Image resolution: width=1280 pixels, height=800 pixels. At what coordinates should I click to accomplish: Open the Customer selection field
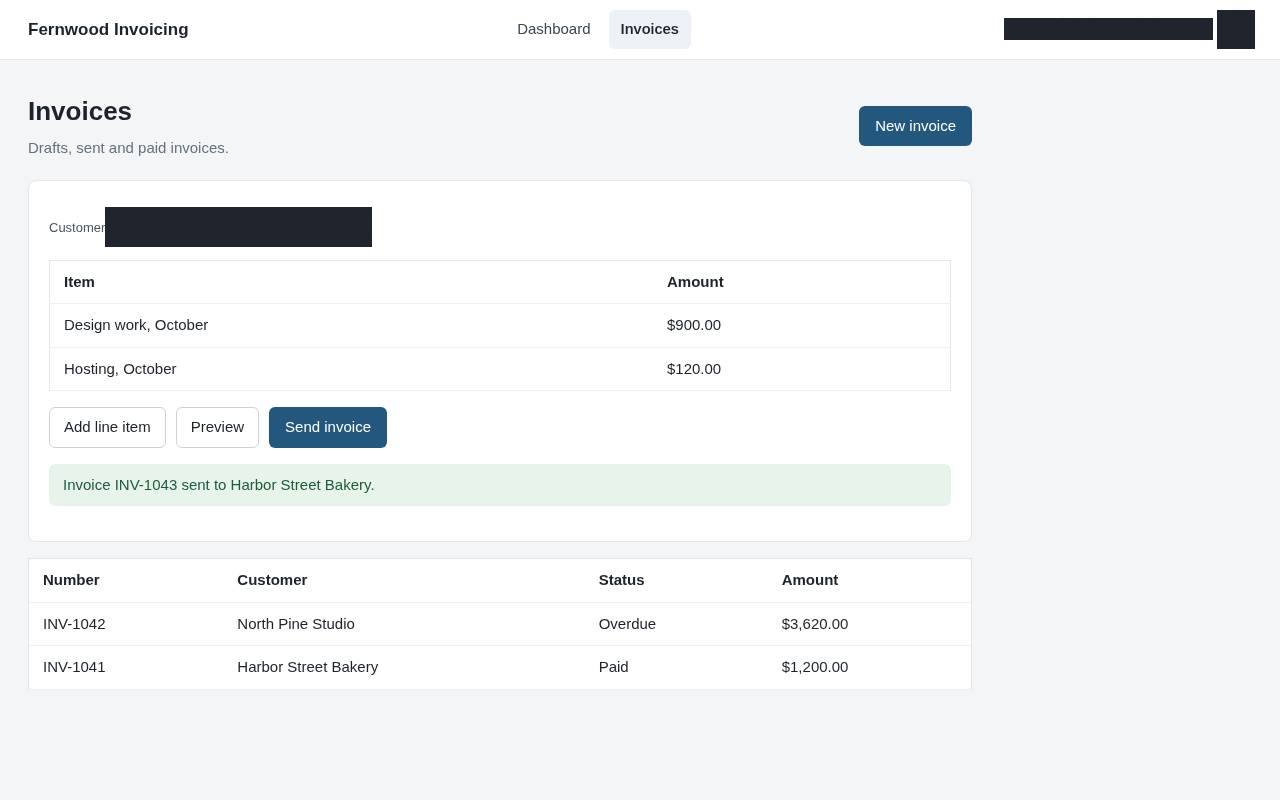238,227
